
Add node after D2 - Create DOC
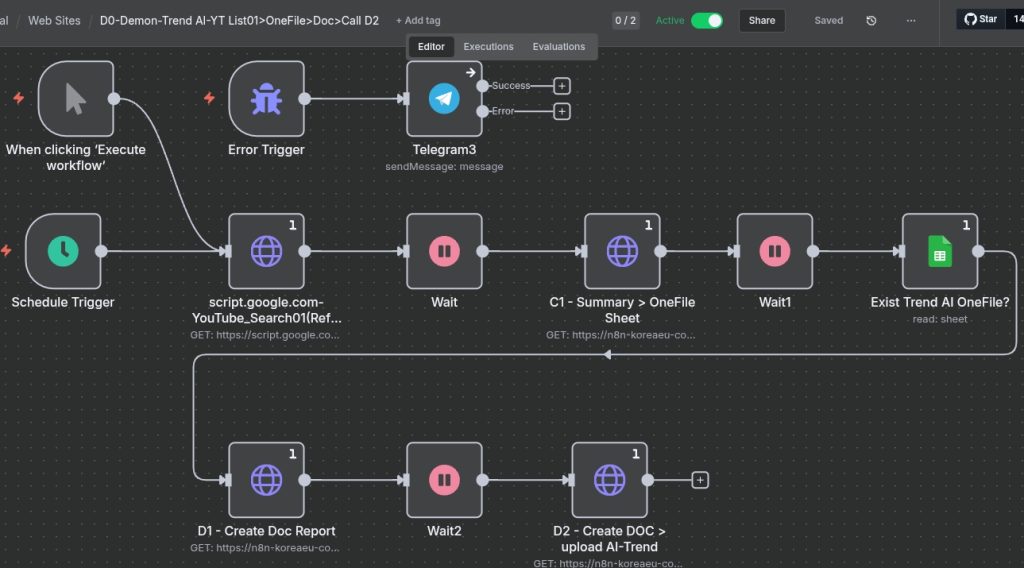700,480
